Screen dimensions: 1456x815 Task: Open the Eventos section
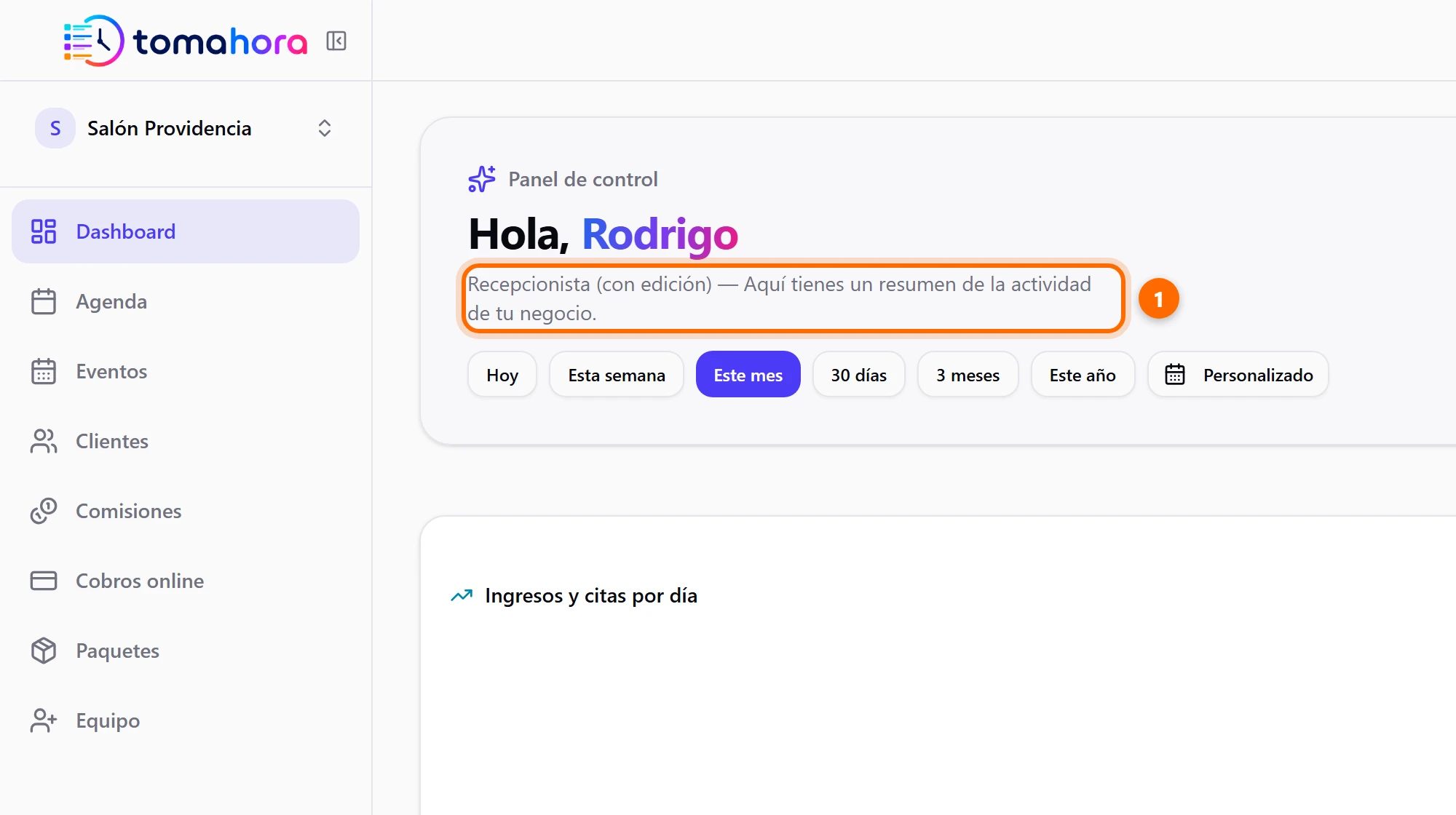pyautogui.click(x=186, y=371)
